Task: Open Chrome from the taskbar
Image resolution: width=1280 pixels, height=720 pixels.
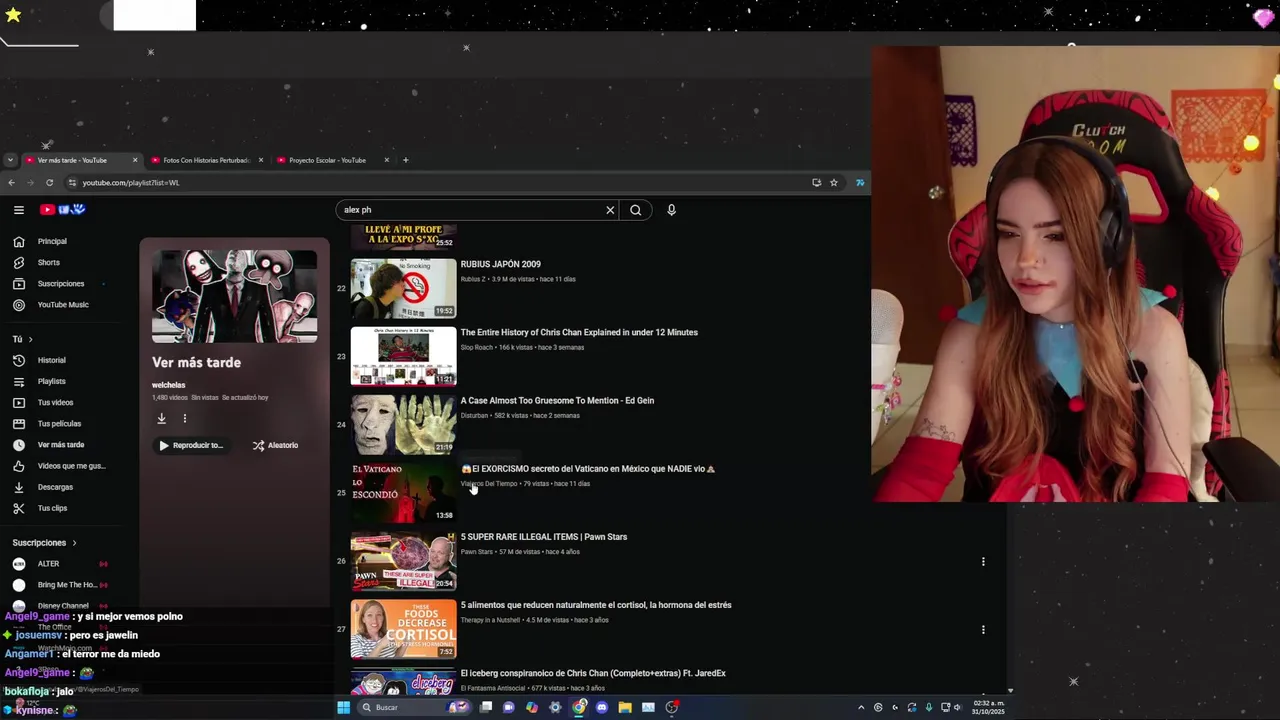Action: coord(579,708)
